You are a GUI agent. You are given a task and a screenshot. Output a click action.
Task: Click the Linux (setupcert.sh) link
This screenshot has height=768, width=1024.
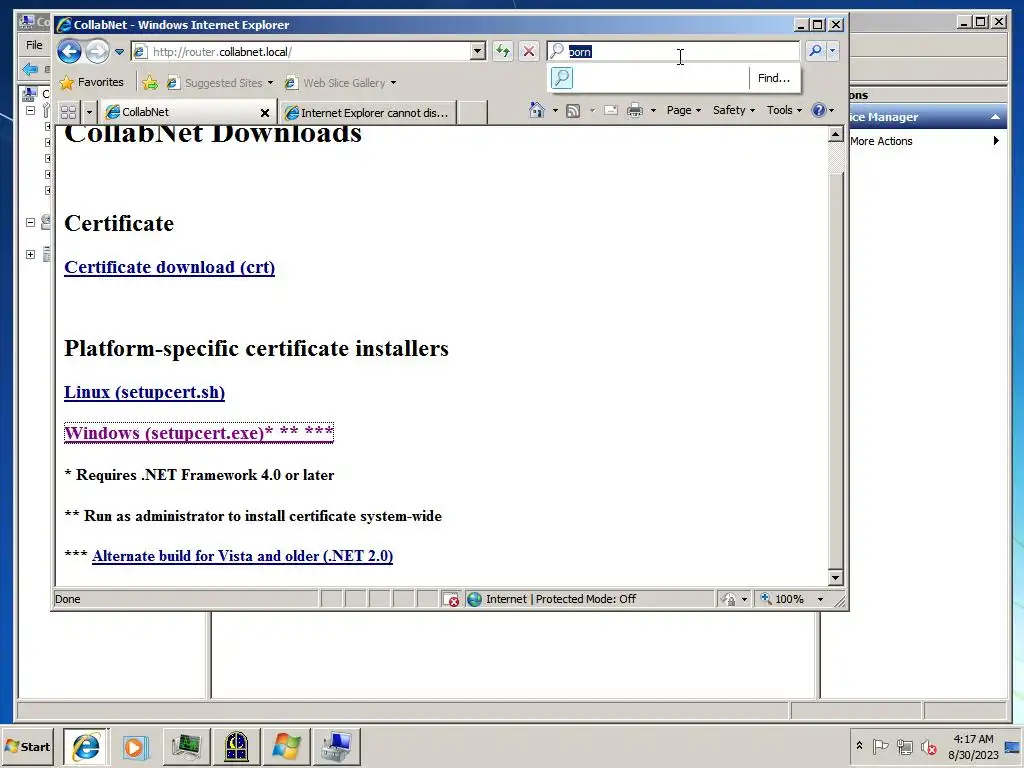point(144,392)
